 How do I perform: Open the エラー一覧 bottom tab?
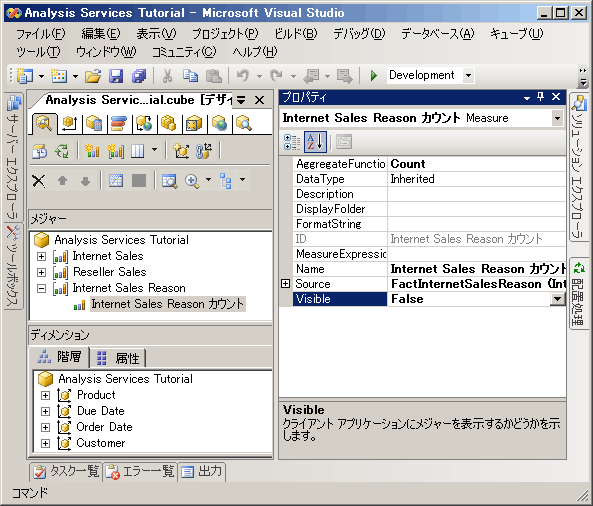click(x=140, y=472)
